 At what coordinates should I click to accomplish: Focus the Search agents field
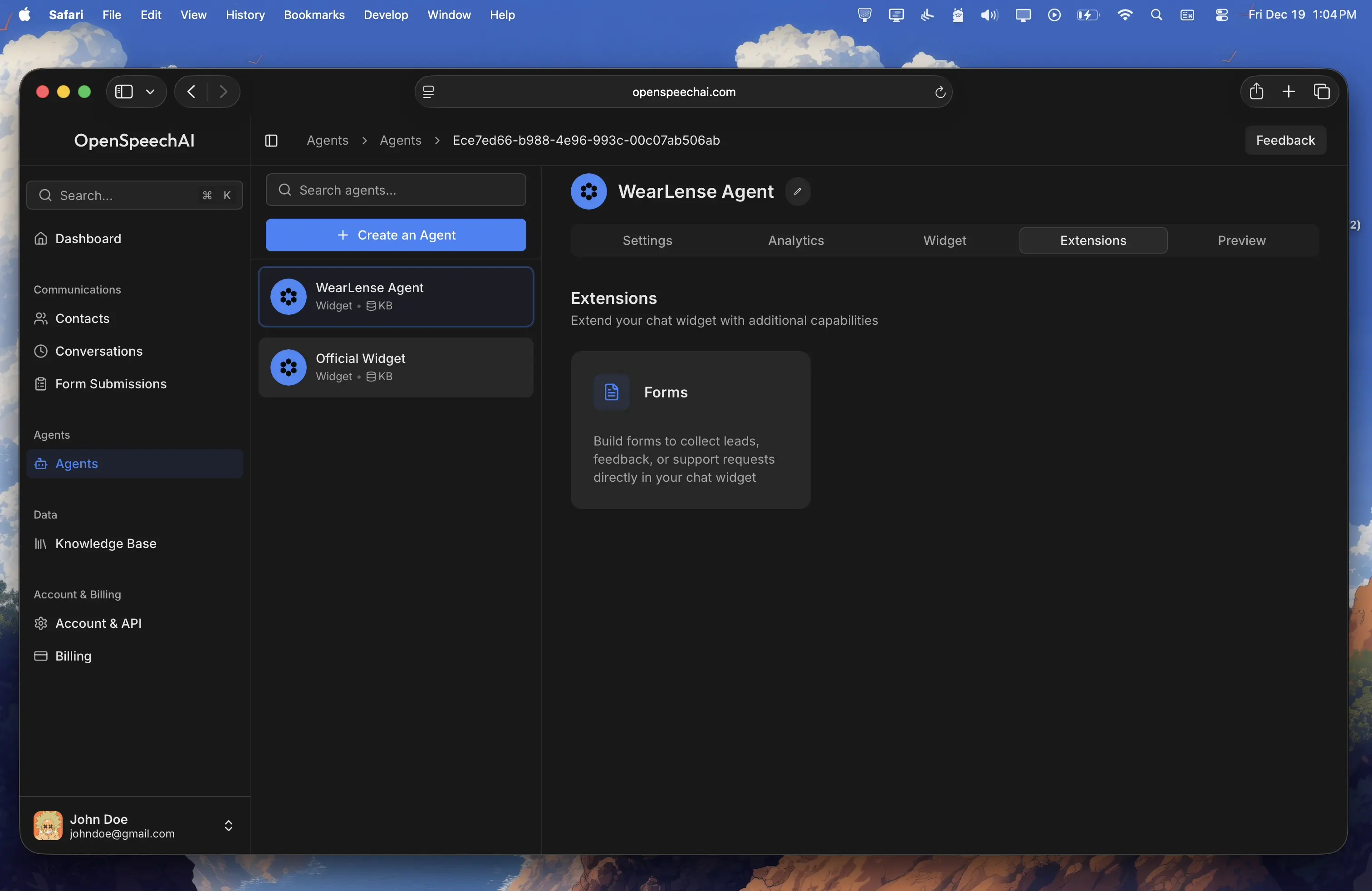(x=396, y=190)
